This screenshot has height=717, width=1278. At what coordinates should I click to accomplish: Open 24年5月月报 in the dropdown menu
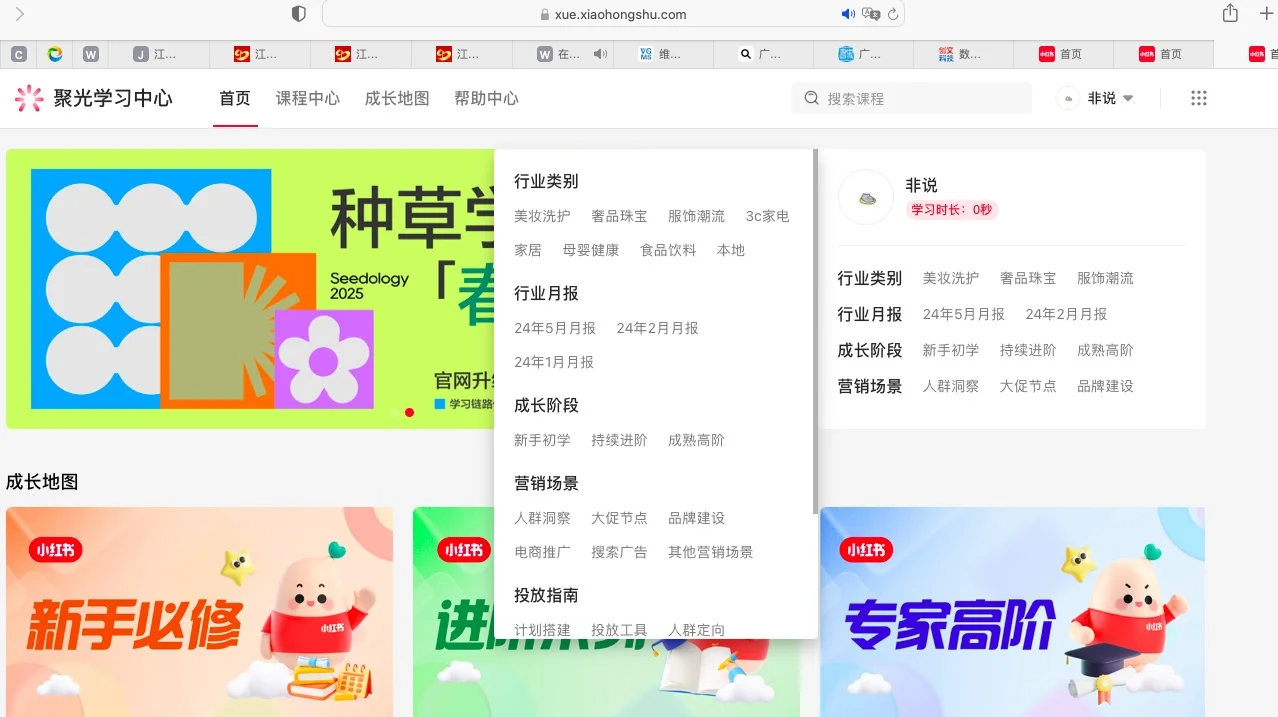555,328
